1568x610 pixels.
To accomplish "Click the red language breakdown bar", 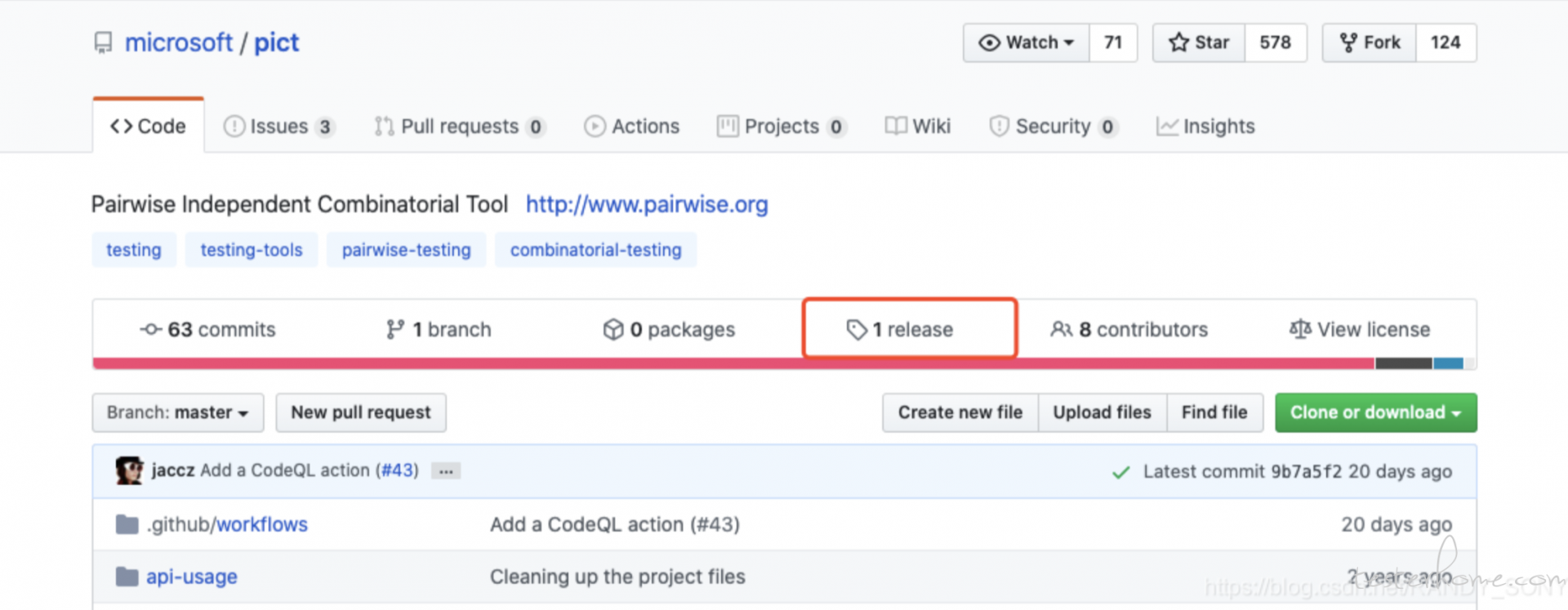I will coord(733,363).
